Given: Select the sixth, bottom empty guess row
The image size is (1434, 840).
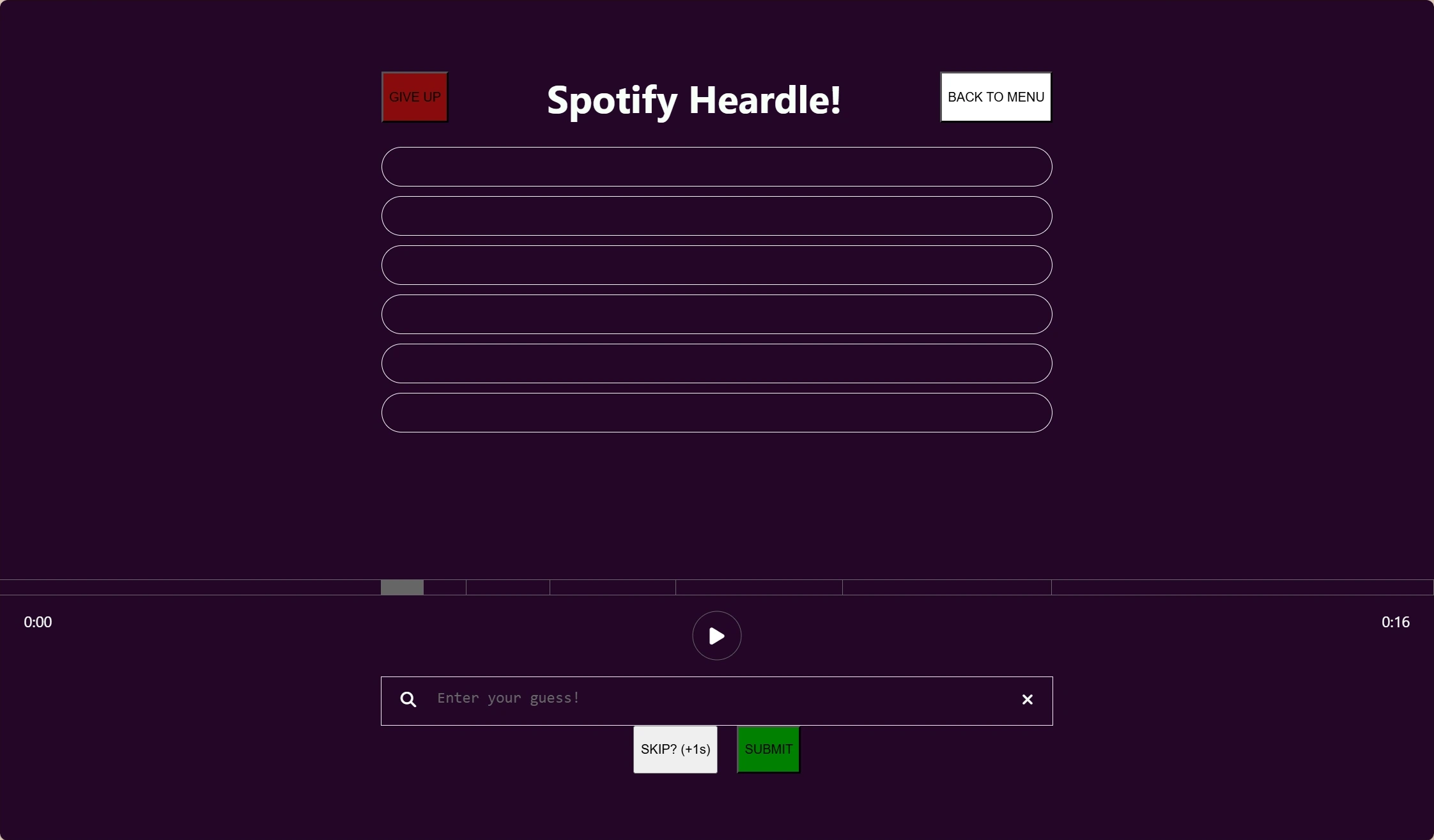Looking at the screenshot, I should tap(716, 413).
